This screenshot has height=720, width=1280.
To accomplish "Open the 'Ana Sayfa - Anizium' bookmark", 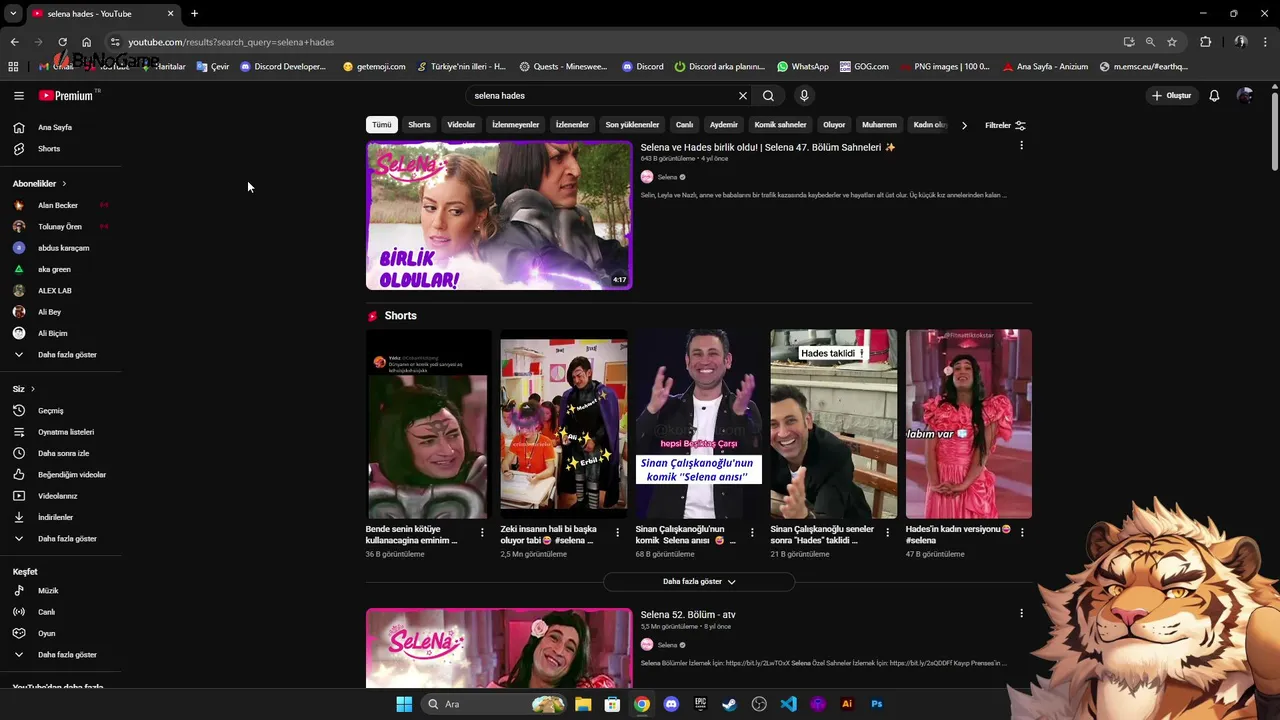I will coord(1045,67).
